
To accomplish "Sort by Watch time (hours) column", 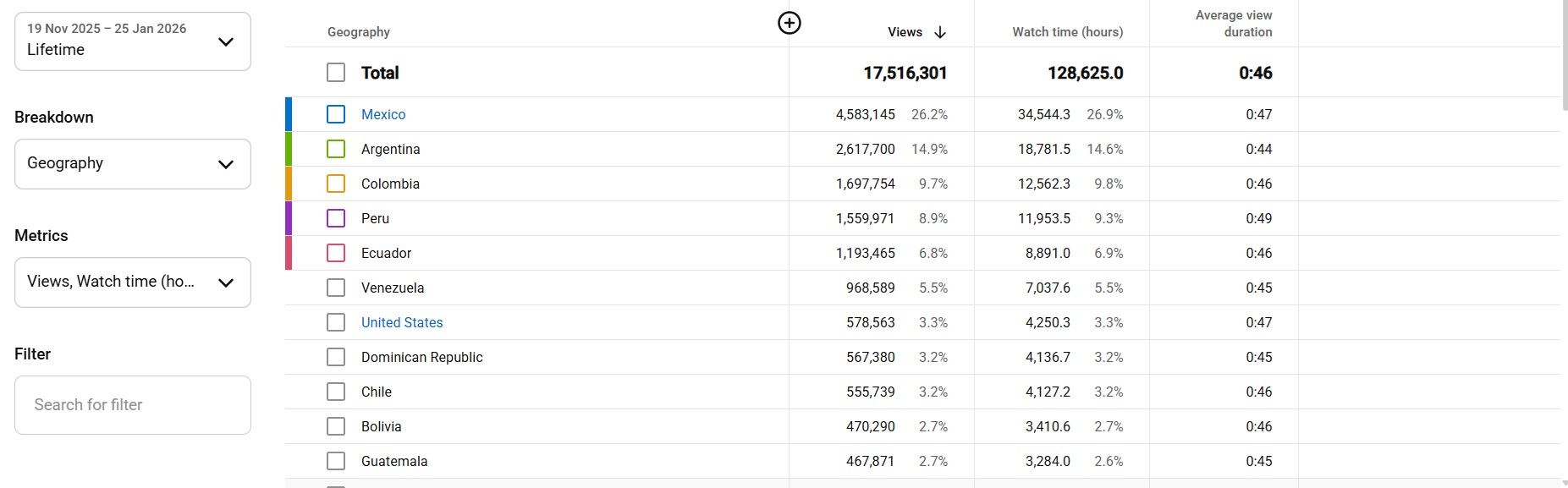I will click(x=1067, y=32).
